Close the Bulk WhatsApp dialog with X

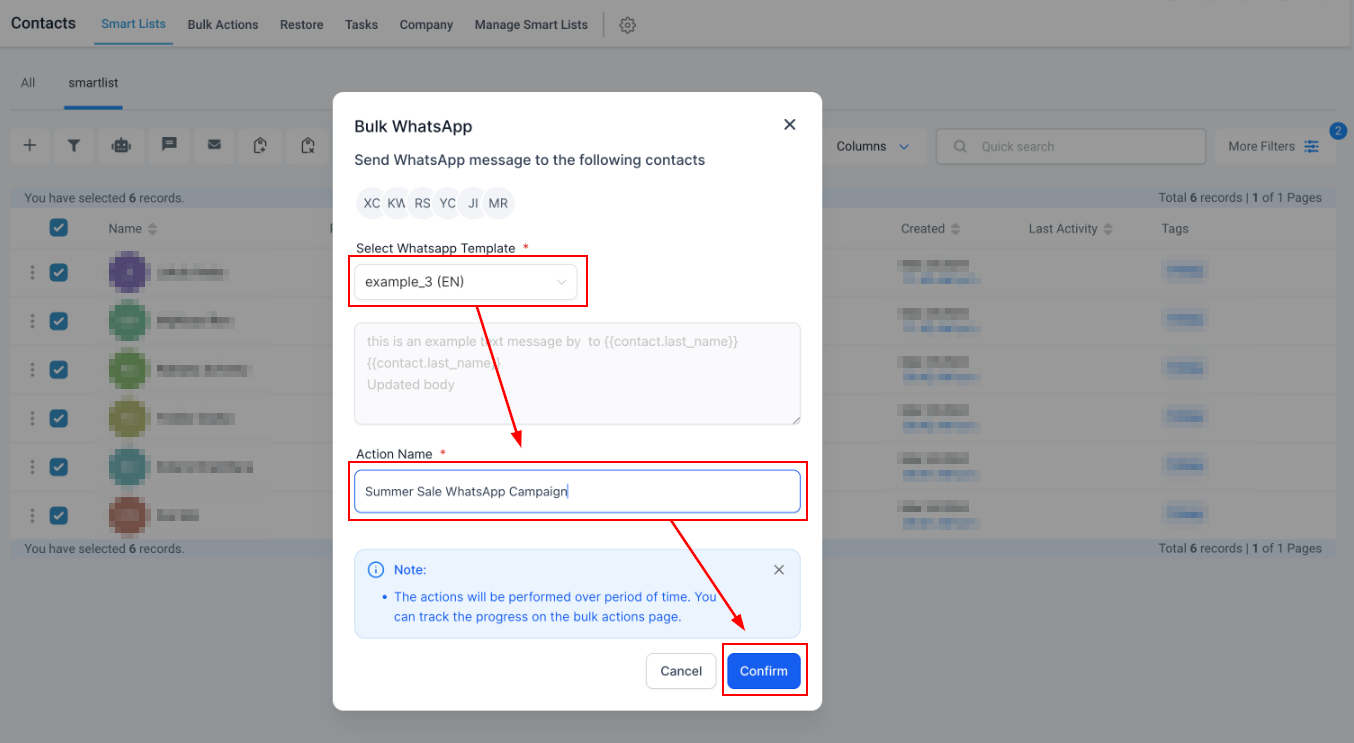[x=790, y=124]
